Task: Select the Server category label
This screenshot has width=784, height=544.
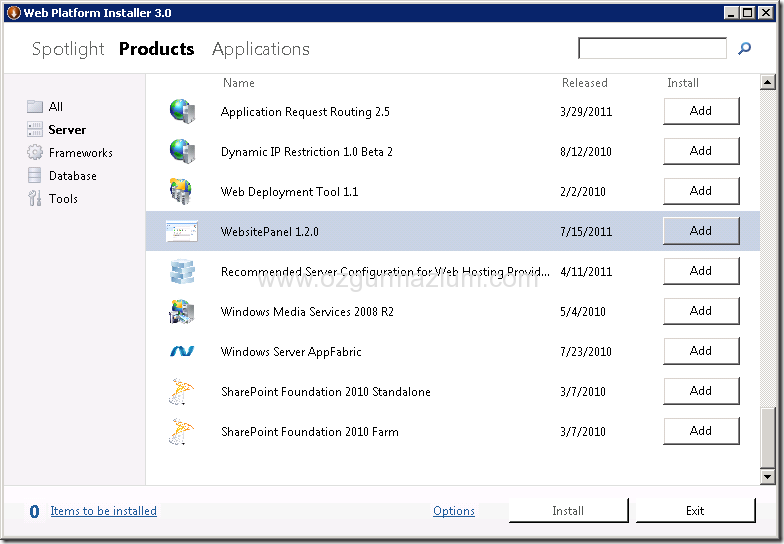Action: tap(67, 130)
